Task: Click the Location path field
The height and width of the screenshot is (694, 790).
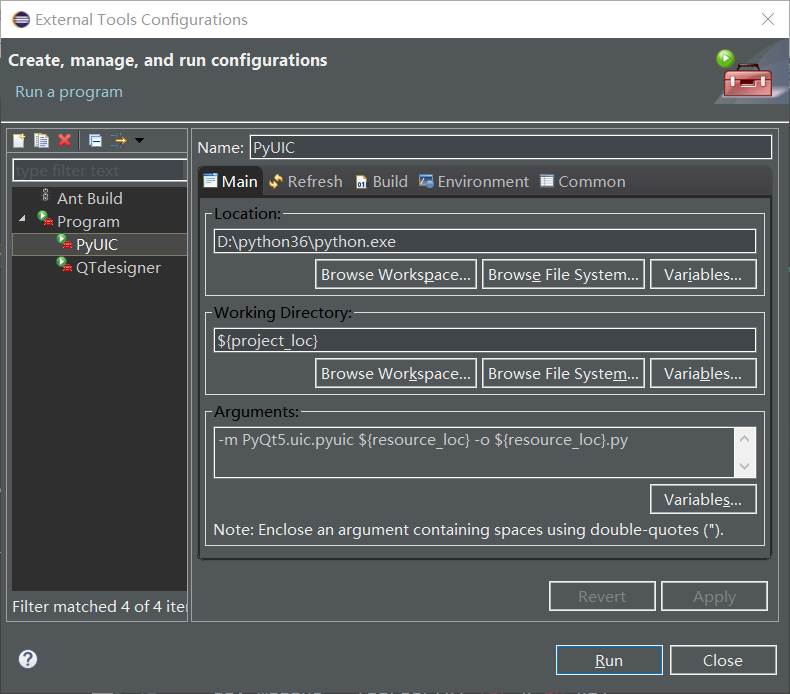Action: tap(485, 241)
